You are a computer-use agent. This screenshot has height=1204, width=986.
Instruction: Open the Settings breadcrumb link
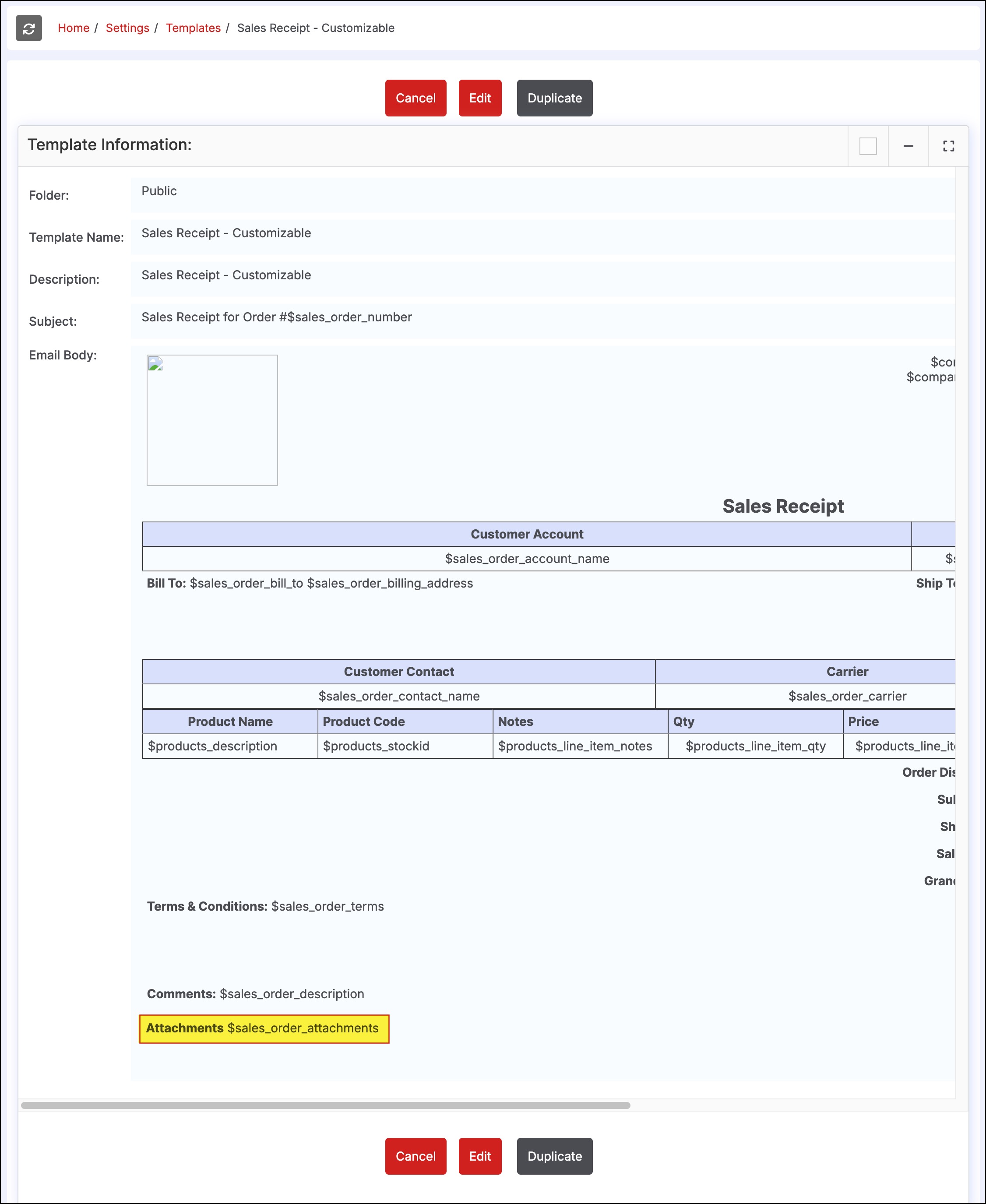pos(127,28)
